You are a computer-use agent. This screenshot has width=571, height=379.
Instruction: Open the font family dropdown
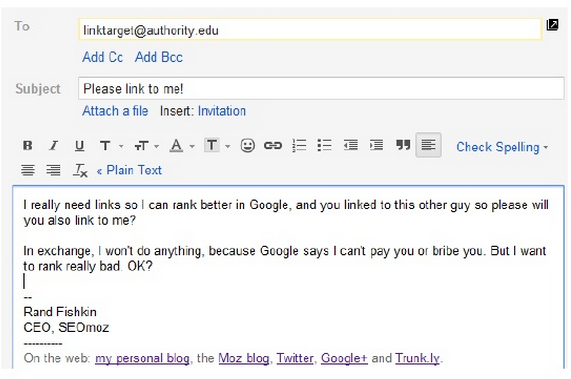pyautogui.click(x=111, y=146)
